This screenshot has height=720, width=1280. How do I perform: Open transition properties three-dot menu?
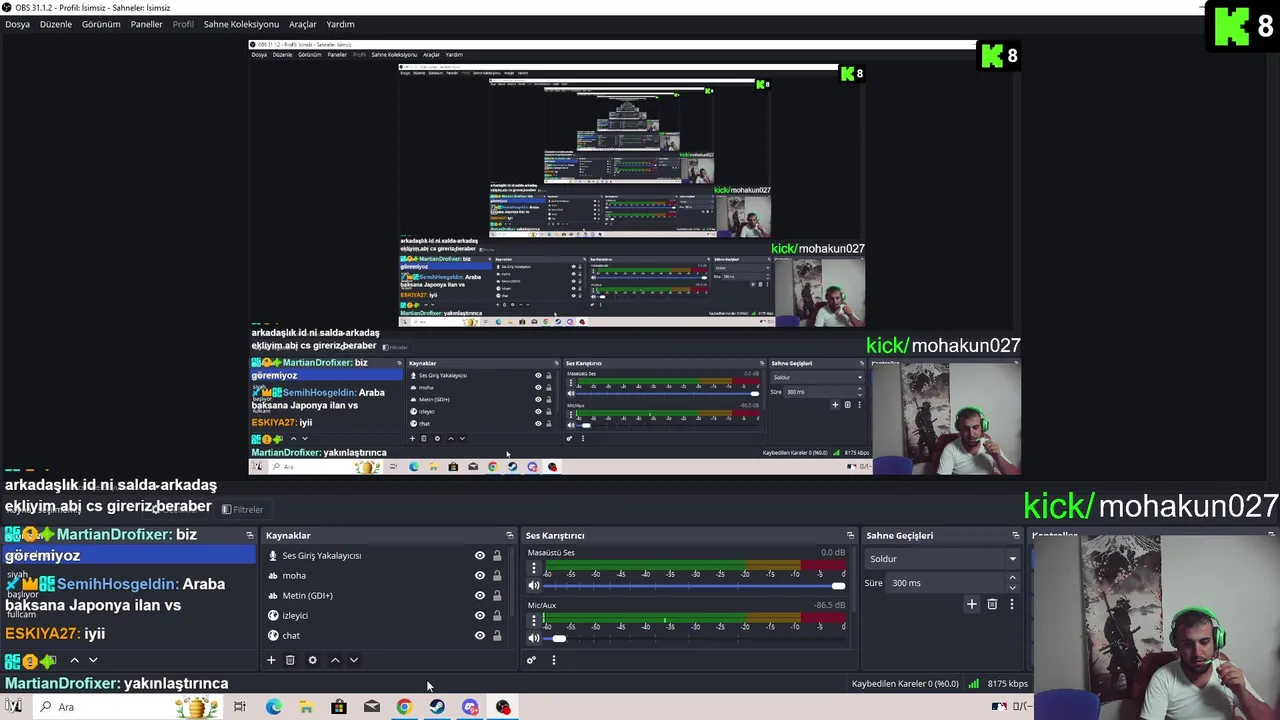pos(1011,604)
